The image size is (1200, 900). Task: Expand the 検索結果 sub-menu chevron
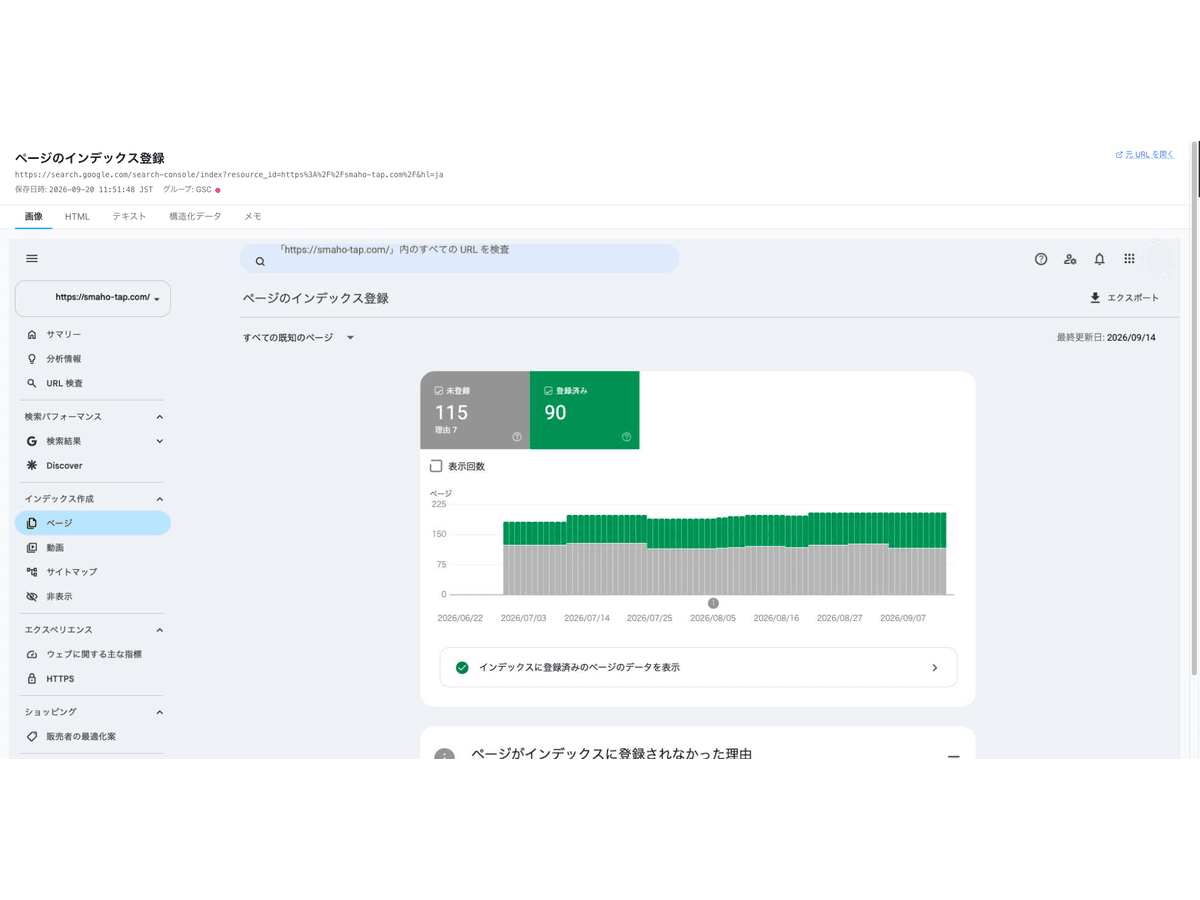(x=160, y=441)
